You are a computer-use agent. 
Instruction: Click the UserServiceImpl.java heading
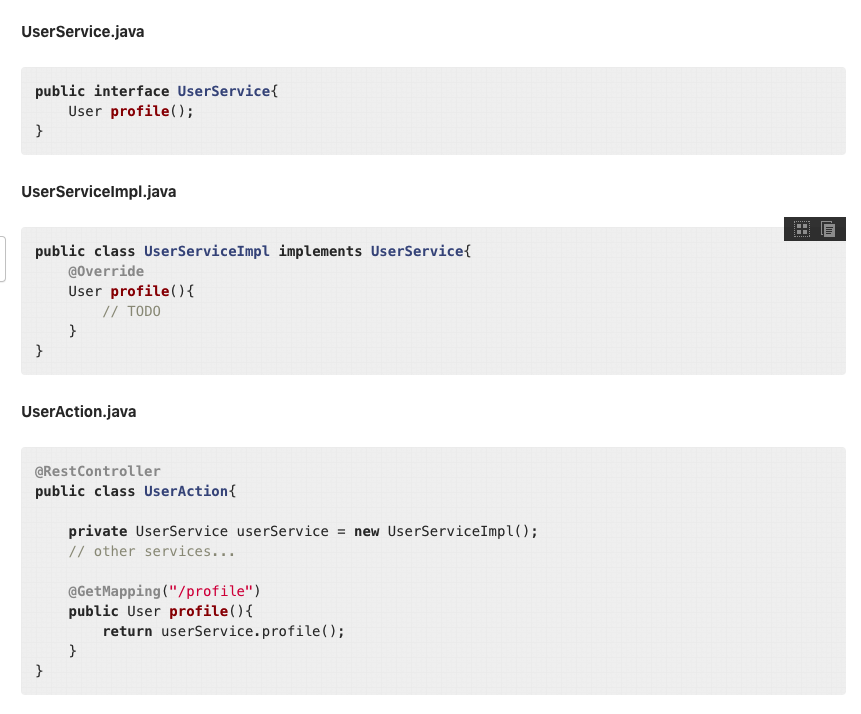point(99,192)
